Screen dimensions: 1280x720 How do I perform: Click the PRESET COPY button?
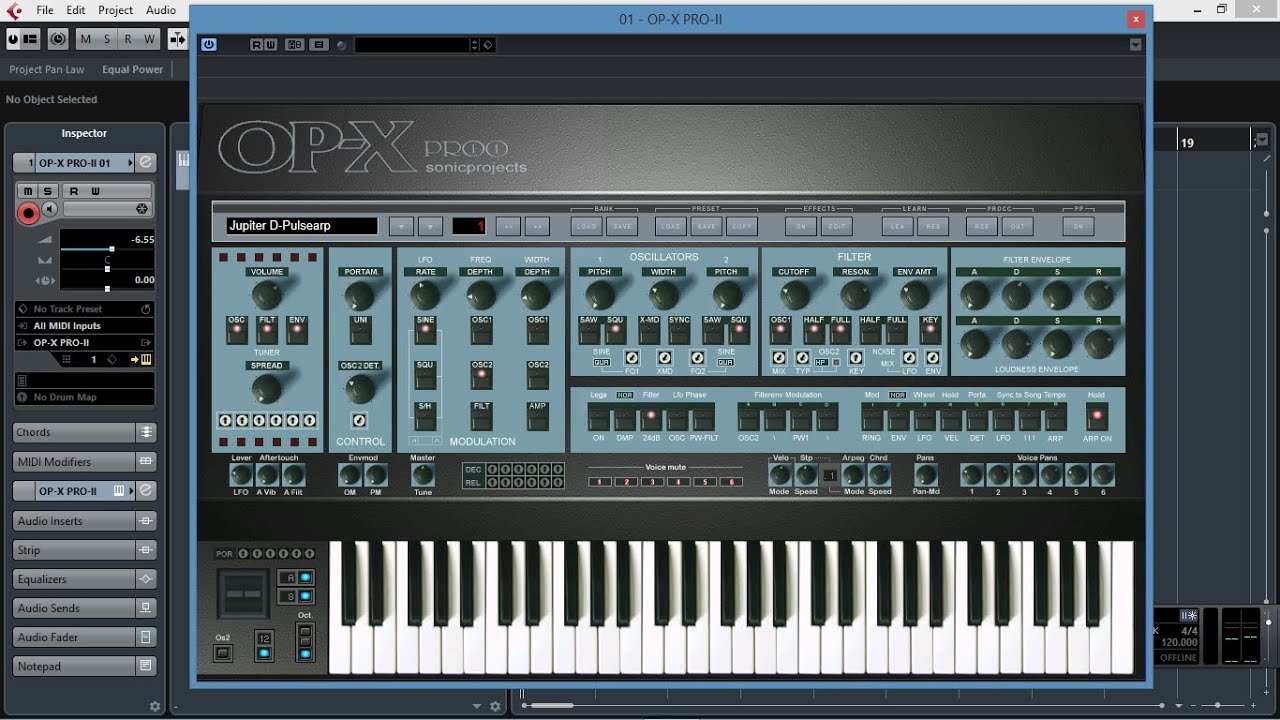click(x=741, y=226)
